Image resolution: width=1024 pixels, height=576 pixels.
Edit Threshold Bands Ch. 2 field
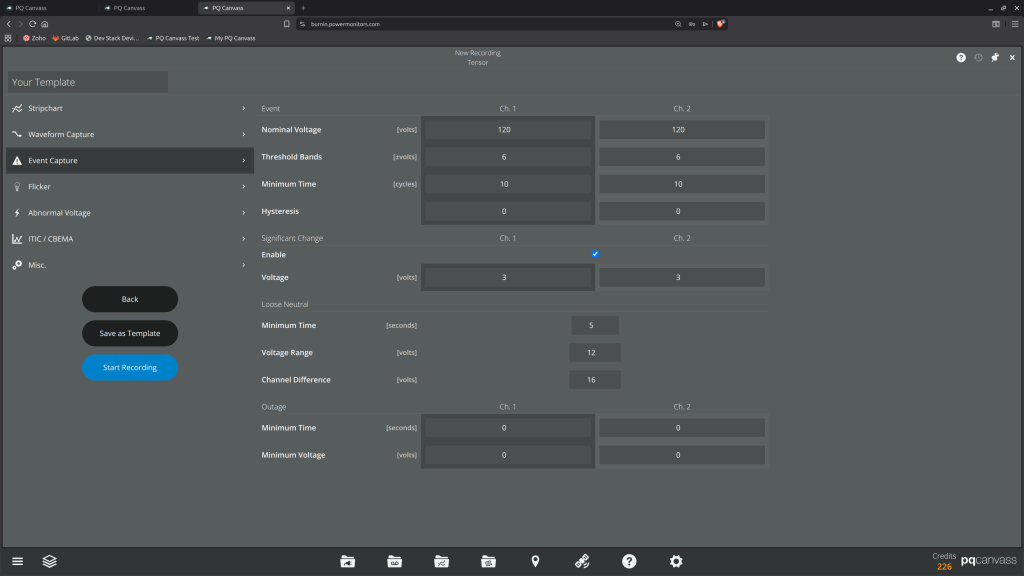682,157
